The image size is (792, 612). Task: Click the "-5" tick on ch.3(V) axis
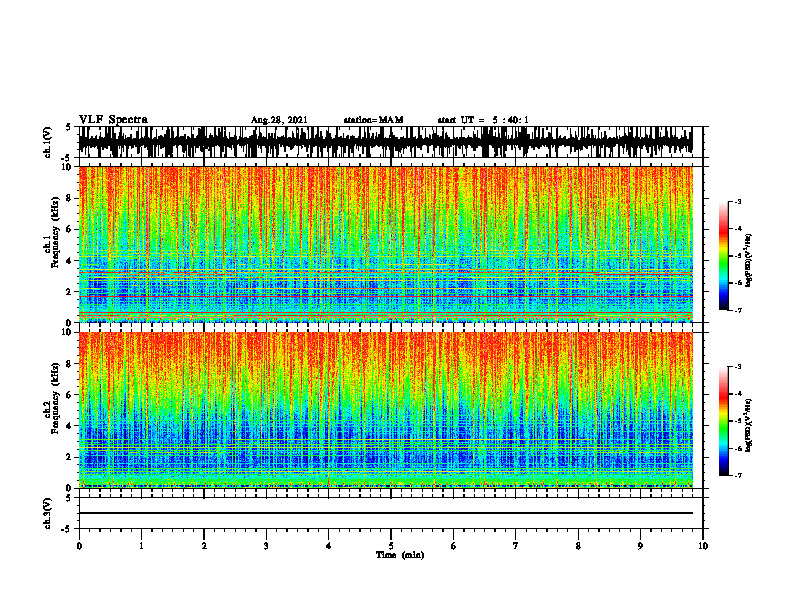point(67,529)
